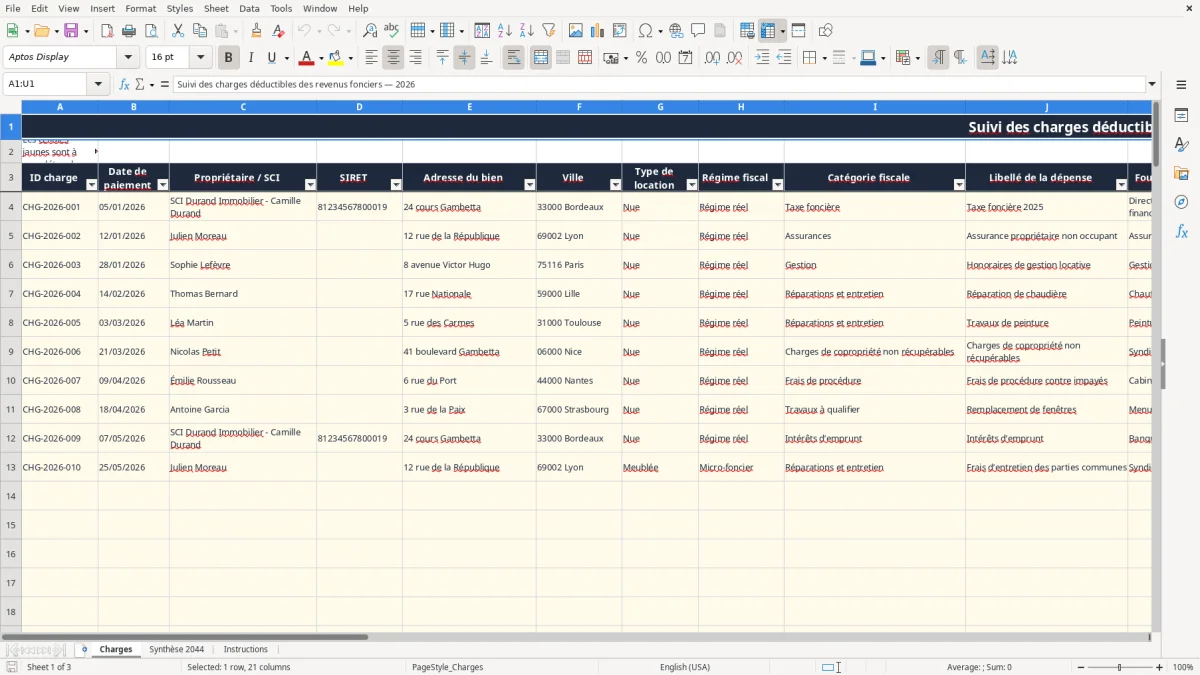The image size is (1200, 675).
Task: Click the Save document icon
Action: click(71, 31)
